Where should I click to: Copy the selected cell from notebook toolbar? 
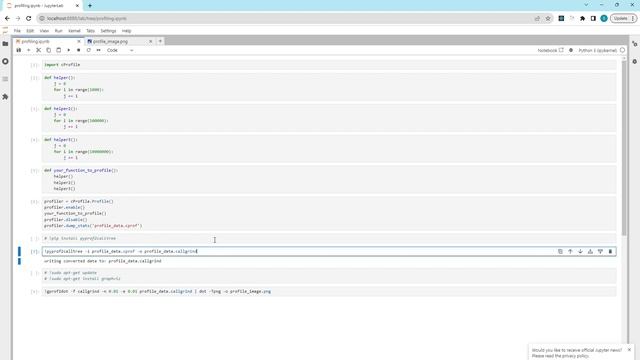coord(49,50)
